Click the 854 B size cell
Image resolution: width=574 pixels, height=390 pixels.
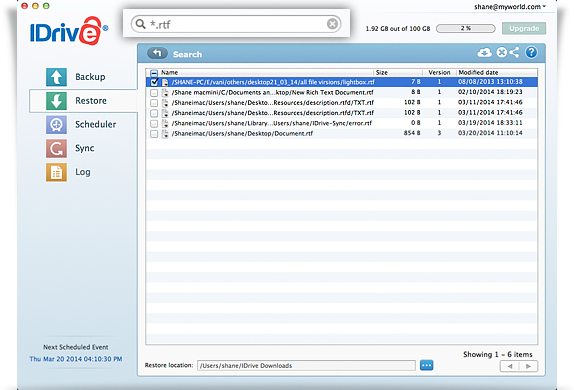pyautogui.click(x=412, y=133)
